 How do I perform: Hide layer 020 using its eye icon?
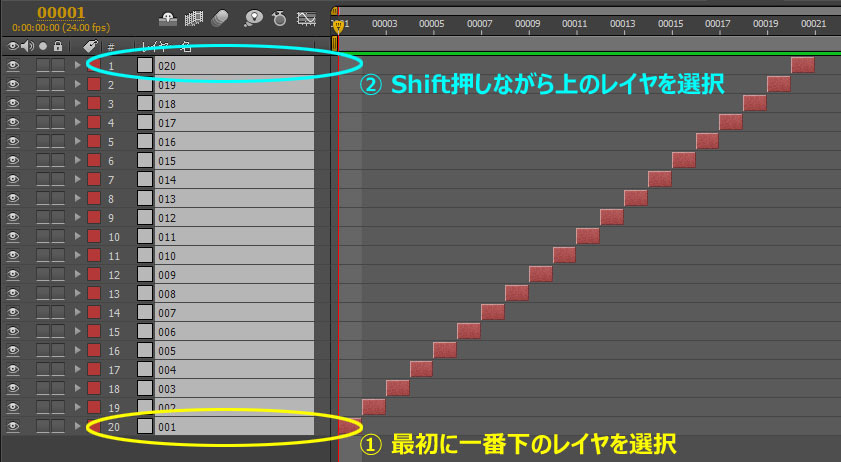point(14,66)
